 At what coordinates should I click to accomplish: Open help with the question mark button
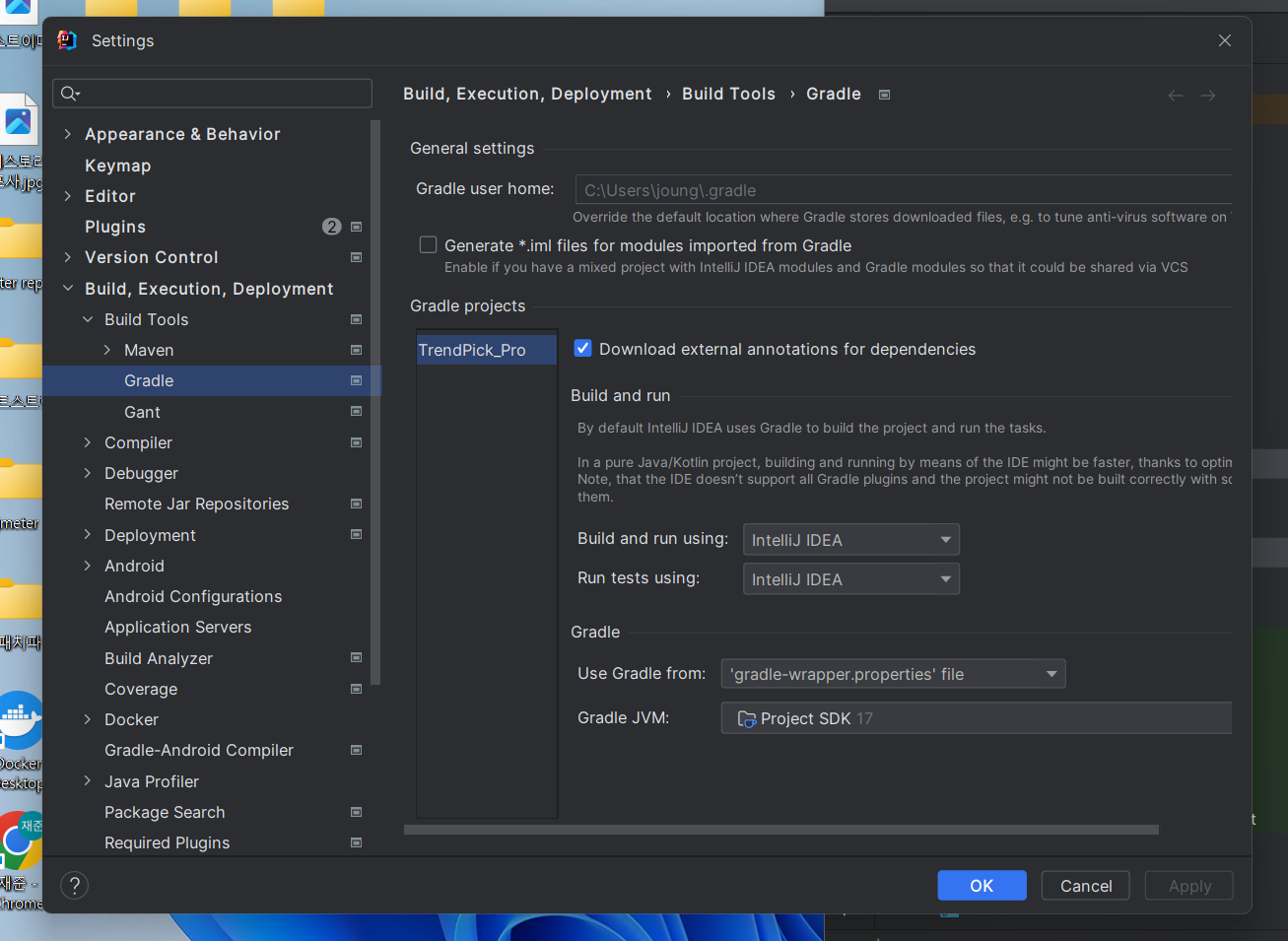pyautogui.click(x=75, y=886)
